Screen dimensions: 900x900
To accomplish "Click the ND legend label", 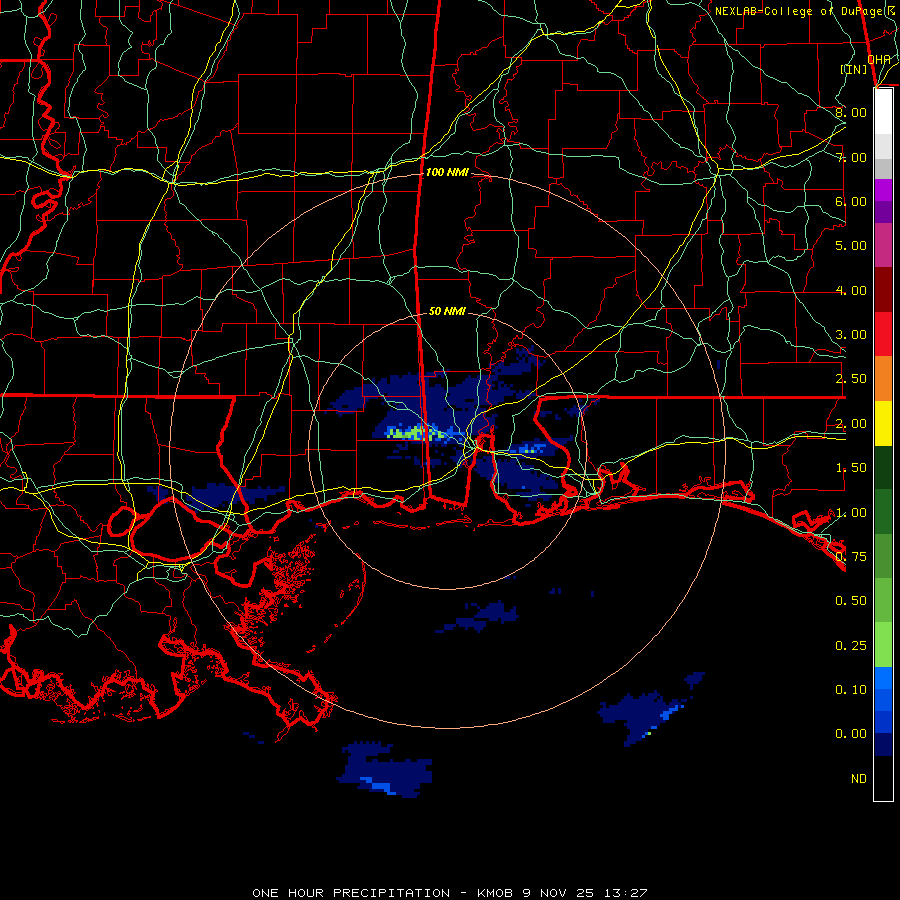I will point(859,779).
